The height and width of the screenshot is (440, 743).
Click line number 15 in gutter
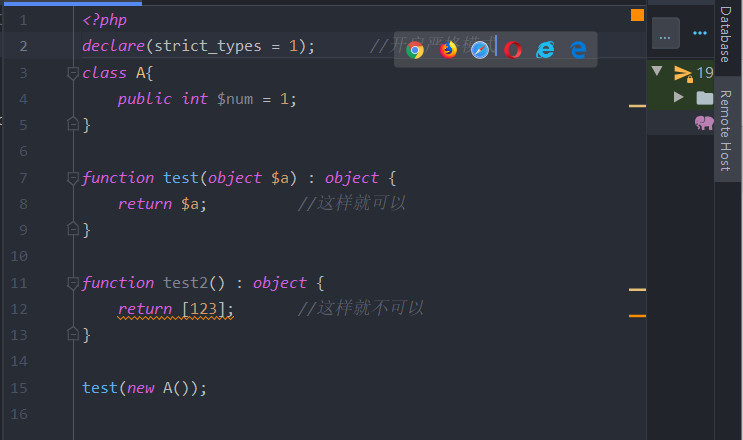pyautogui.click(x=19, y=388)
